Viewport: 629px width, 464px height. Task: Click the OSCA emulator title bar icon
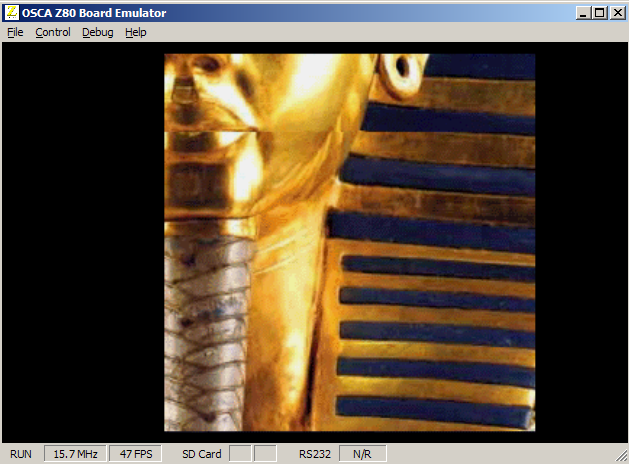[x=12, y=12]
